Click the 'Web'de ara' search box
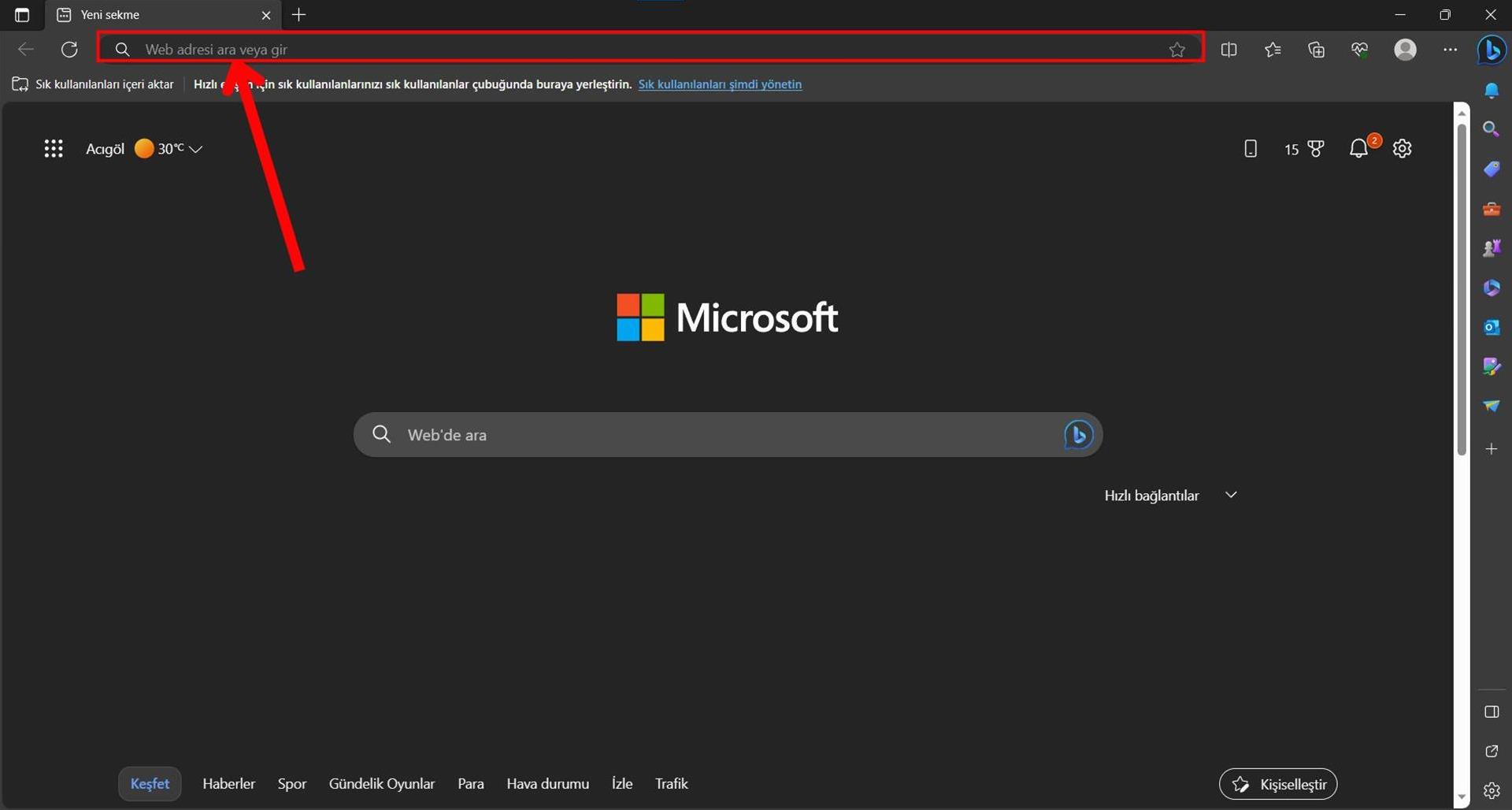Viewport: 1512px width, 810px height. [x=728, y=435]
